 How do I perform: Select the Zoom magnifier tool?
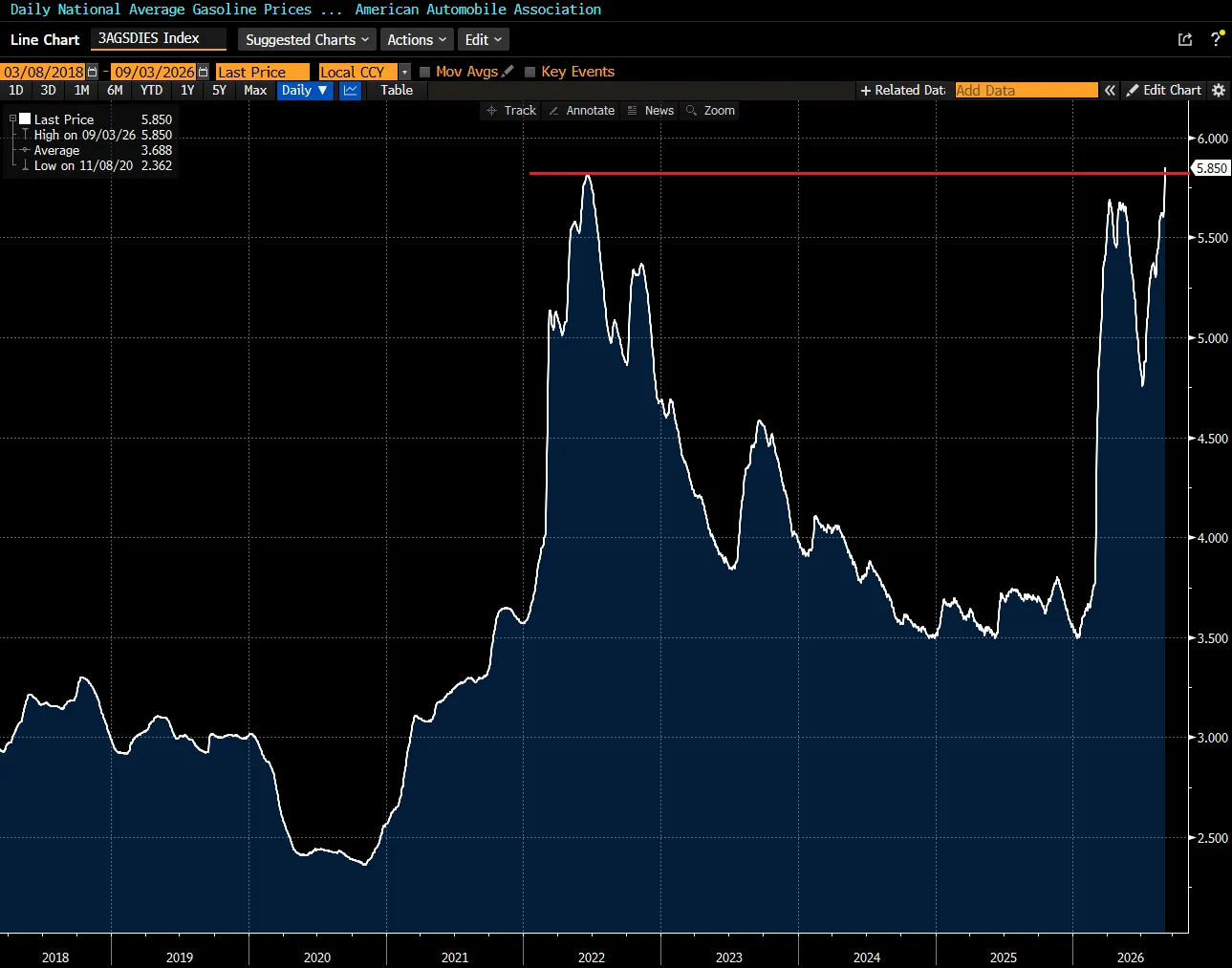pyautogui.click(x=711, y=111)
